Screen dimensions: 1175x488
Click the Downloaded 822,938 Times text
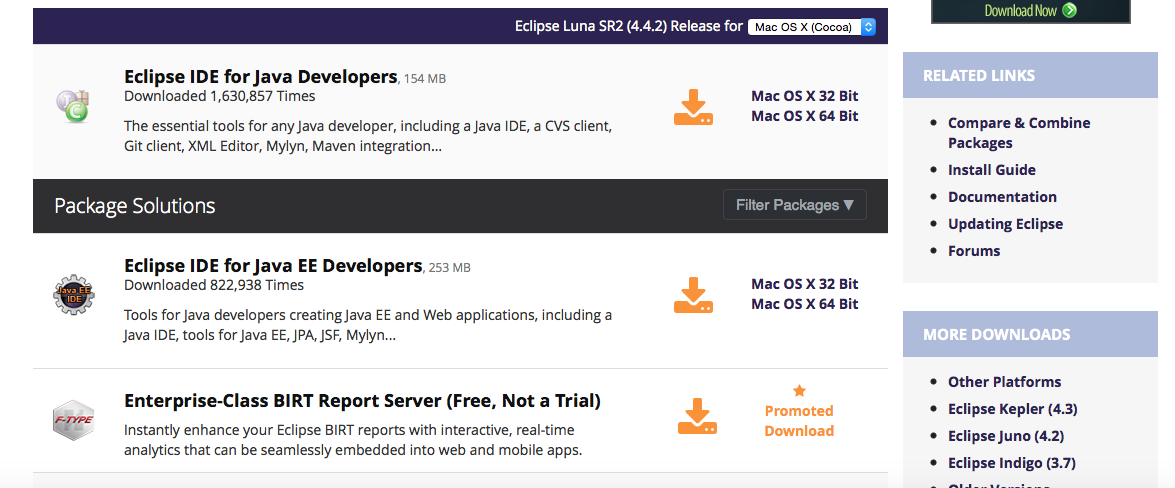[x=214, y=285]
